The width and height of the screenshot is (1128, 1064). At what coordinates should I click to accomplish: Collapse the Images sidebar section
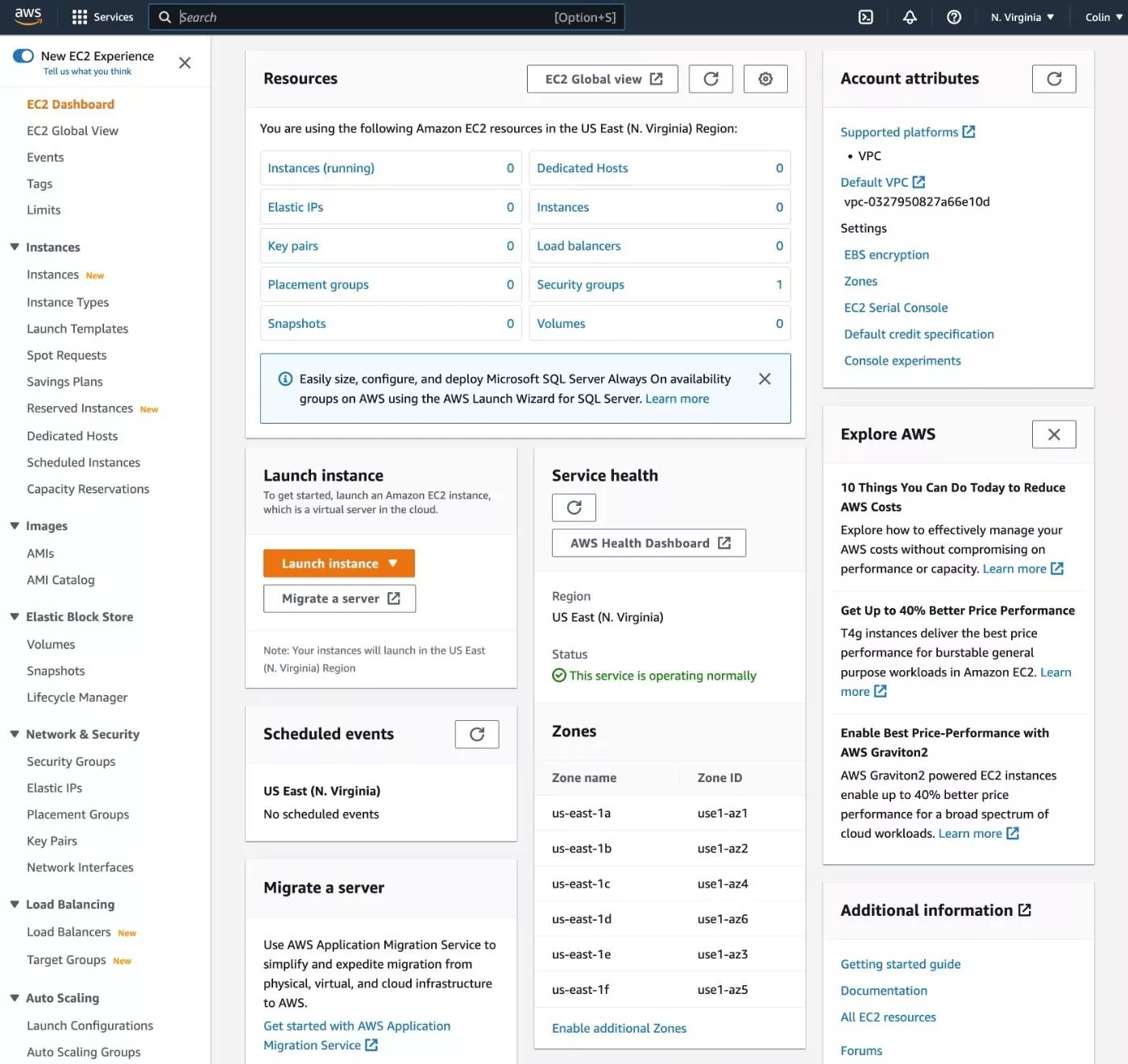point(15,526)
